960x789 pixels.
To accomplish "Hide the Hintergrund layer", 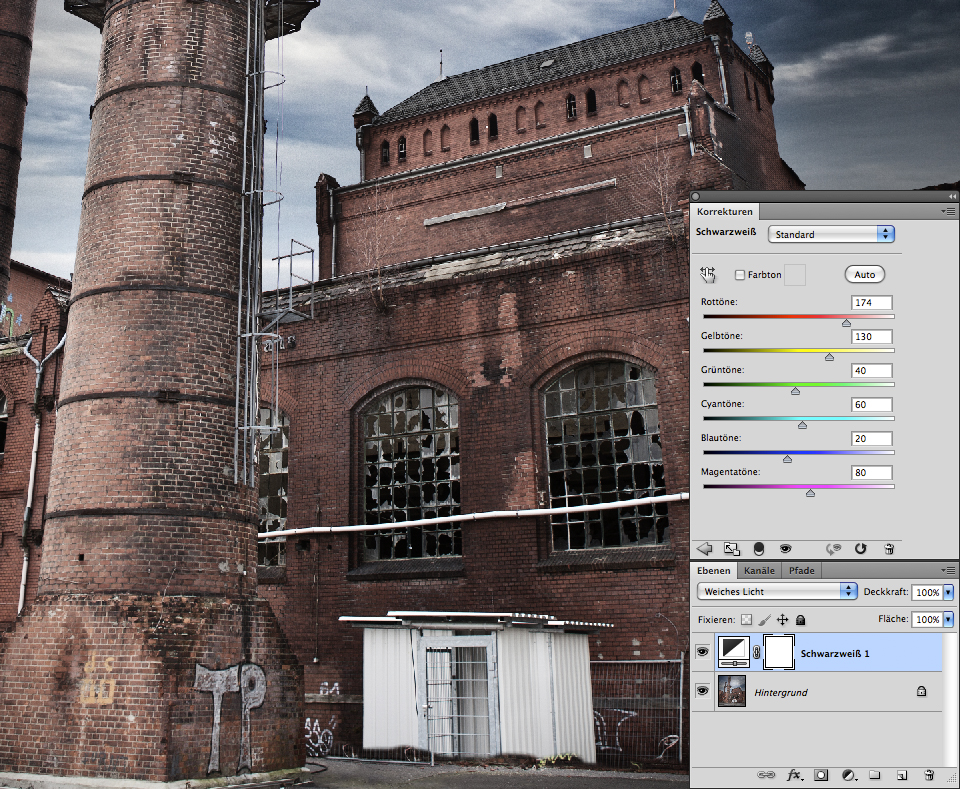I will tap(703, 691).
